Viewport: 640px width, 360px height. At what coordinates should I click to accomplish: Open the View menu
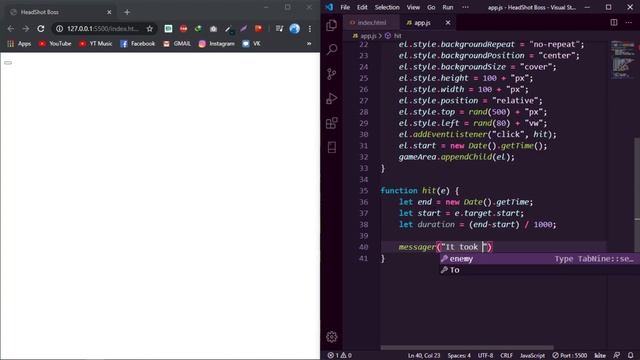(x=413, y=7)
